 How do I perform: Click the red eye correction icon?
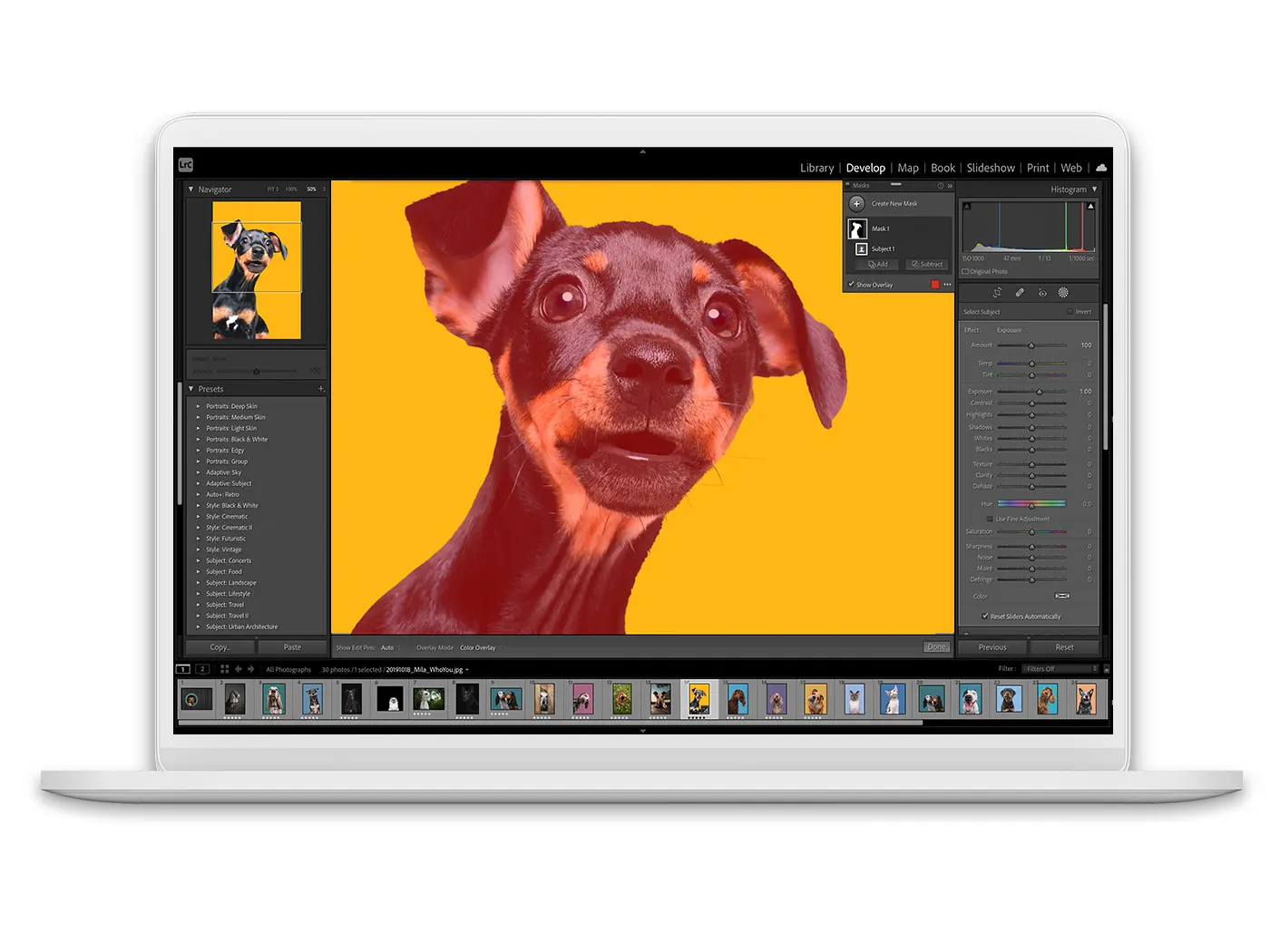pyautogui.click(x=1042, y=292)
